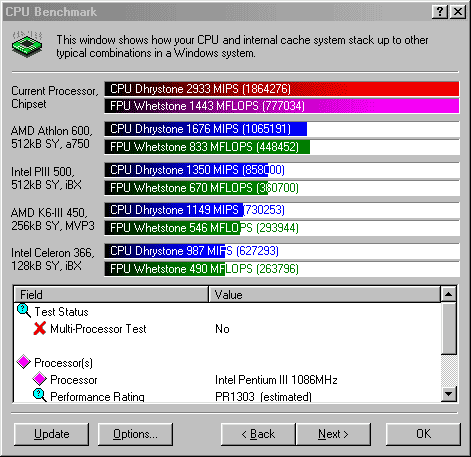471x457 pixels.
Task: Click the red X Multi-Processor Test icon
Action: click(40, 328)
